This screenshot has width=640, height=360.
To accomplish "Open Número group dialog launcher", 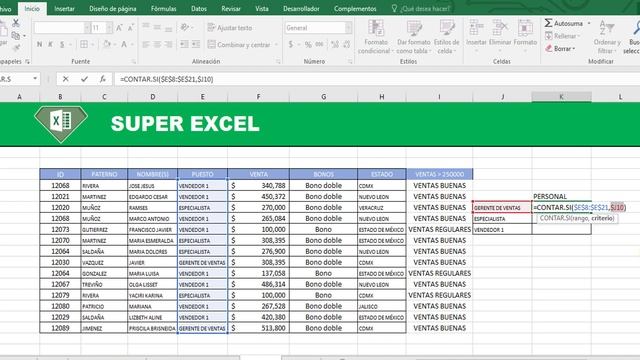I will pyautogui.click(x=350, y=62).
